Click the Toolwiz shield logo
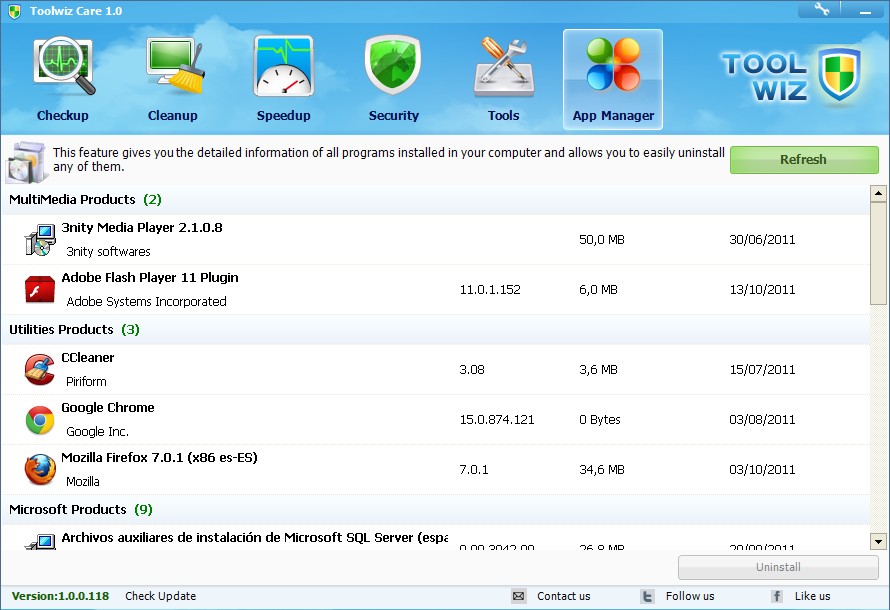Viewport: 890px width, 610px height. tap(839, 75)
